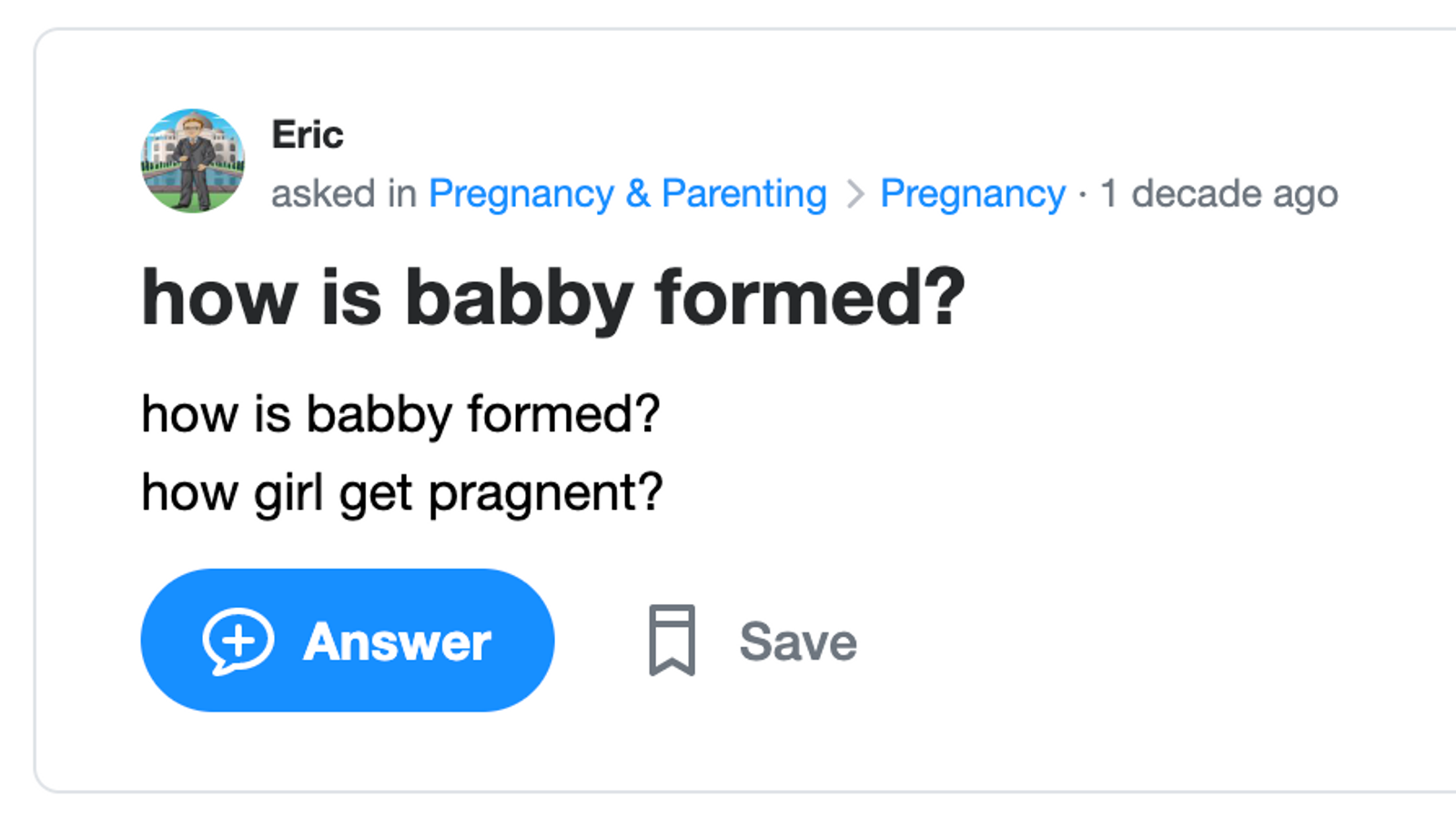Image resolution: width=1456 pixels, height=819 pixels.
Task: Click Eric's cartoon avatar picture
Action: (x=193, y=161)
